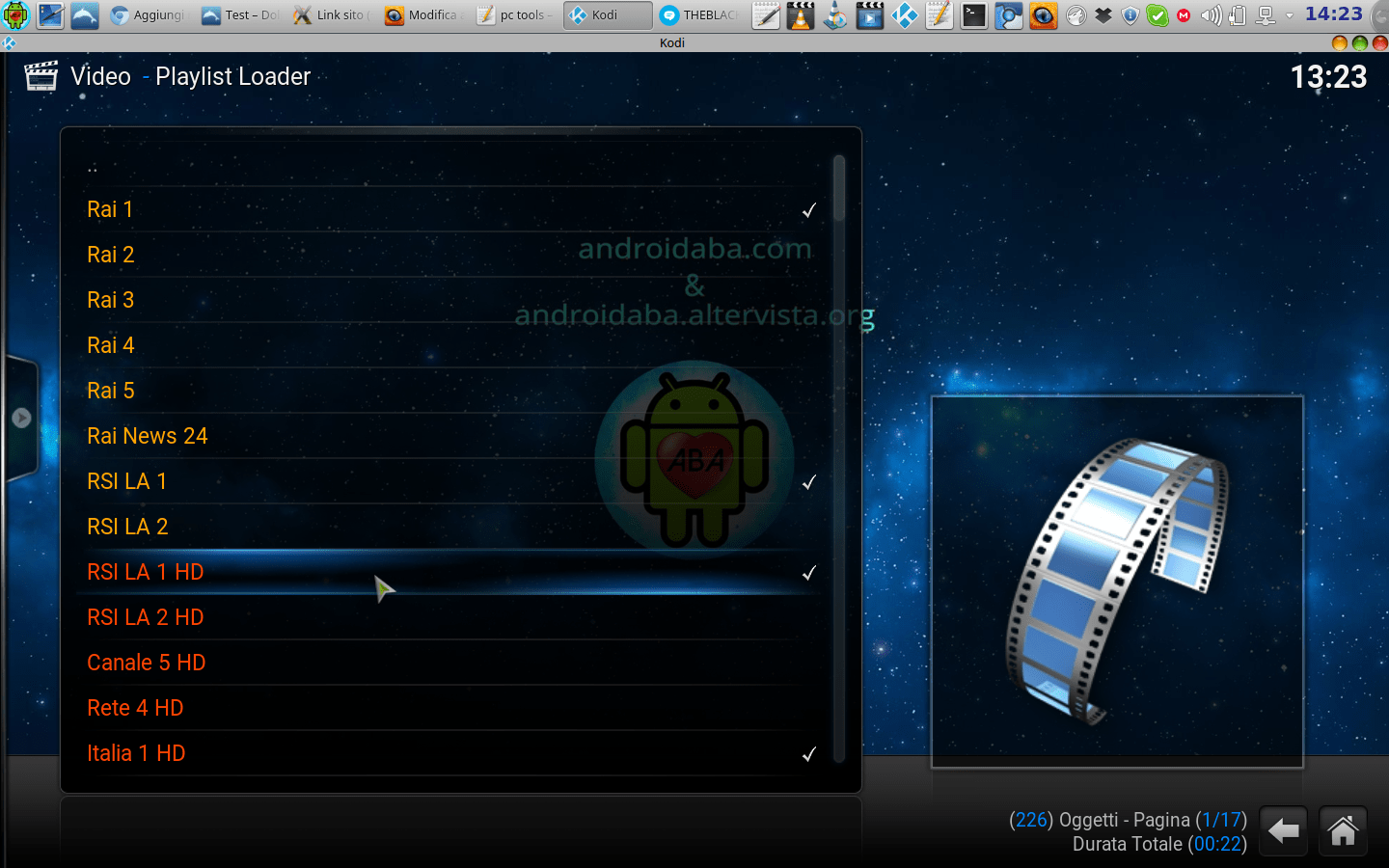
Task: Click the watched checkmark on Rai 1 row
Action: [809, 210]
